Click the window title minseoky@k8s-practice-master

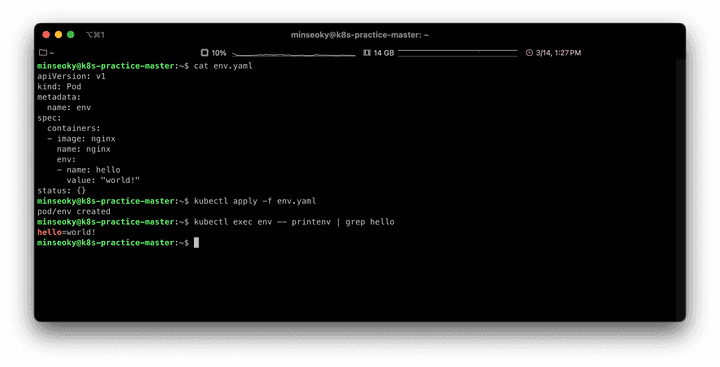(360, 35)
